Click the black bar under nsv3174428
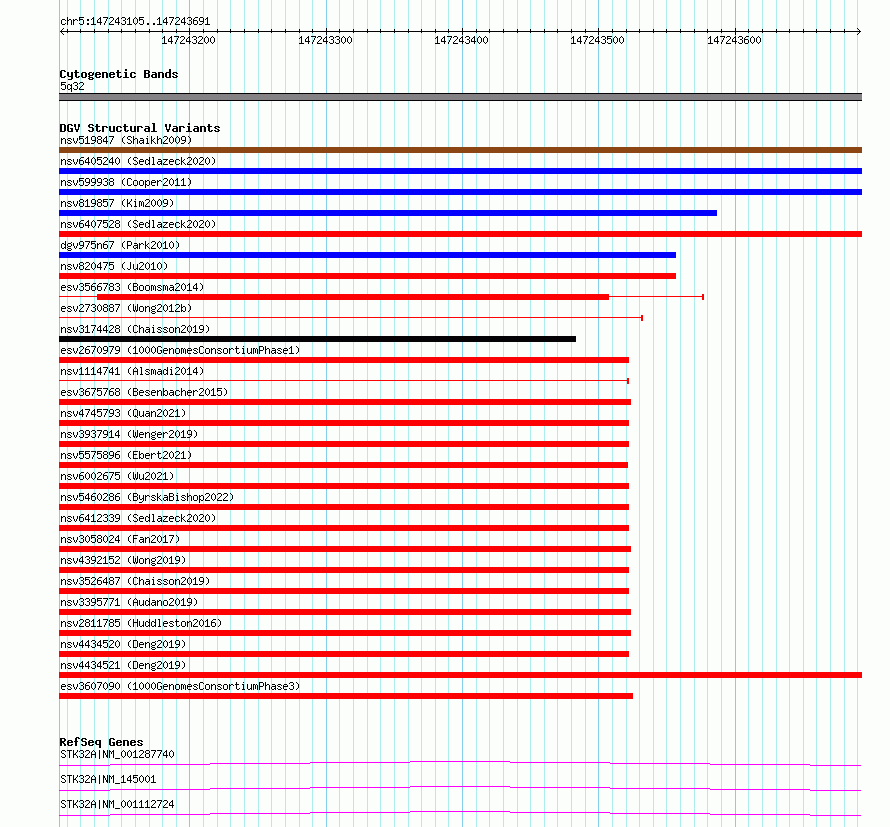The height and width of the screenshot is (827, 890). (x=317, y=339)
